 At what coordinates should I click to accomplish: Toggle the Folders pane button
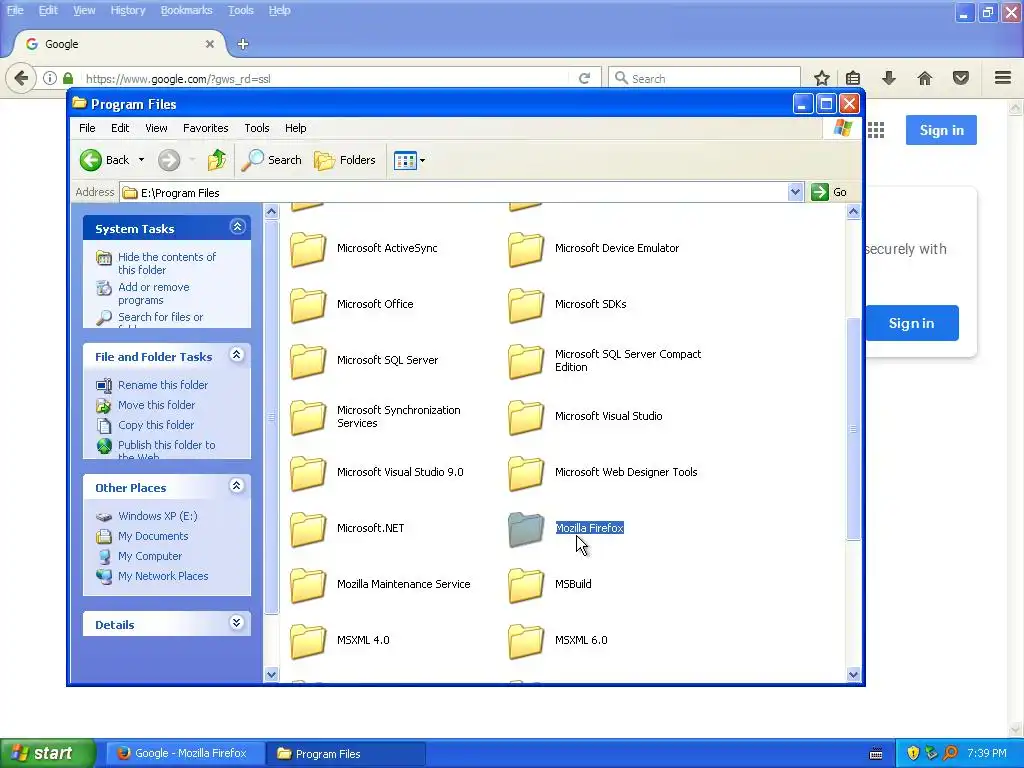click(345, 160)
